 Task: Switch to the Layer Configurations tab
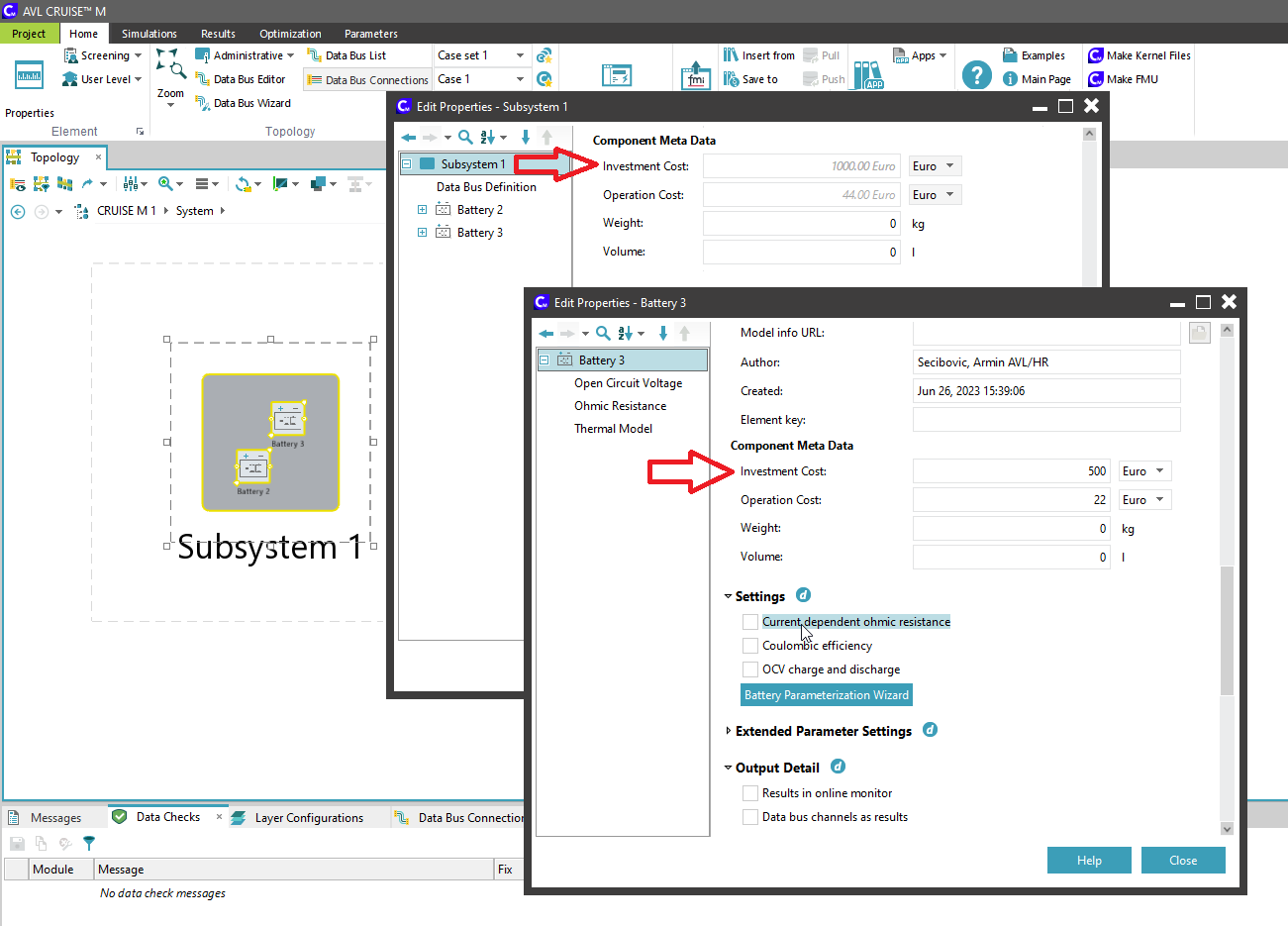click(x=308, y=818)
